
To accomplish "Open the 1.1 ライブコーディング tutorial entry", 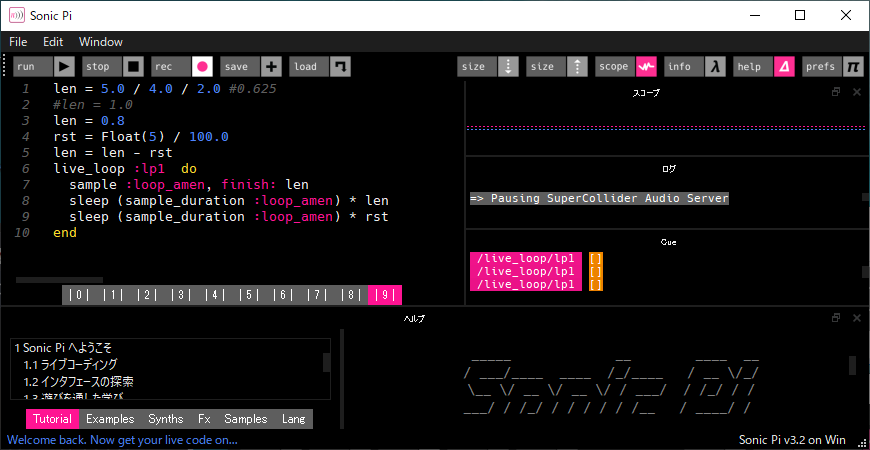I will (x=70, y=365).
